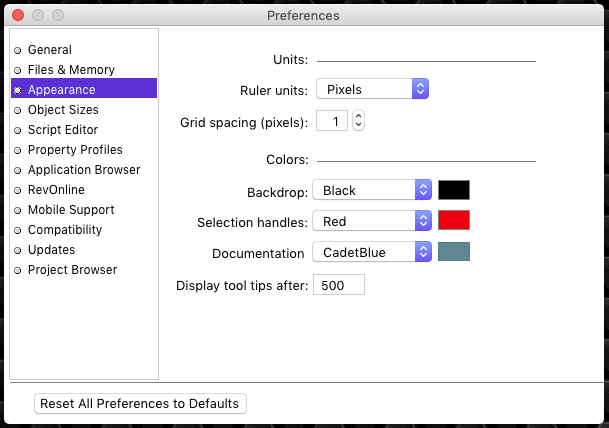609x428 pixels.
Task: Click Reset All Preferences to Defaults
Action: tap(140, 403)
